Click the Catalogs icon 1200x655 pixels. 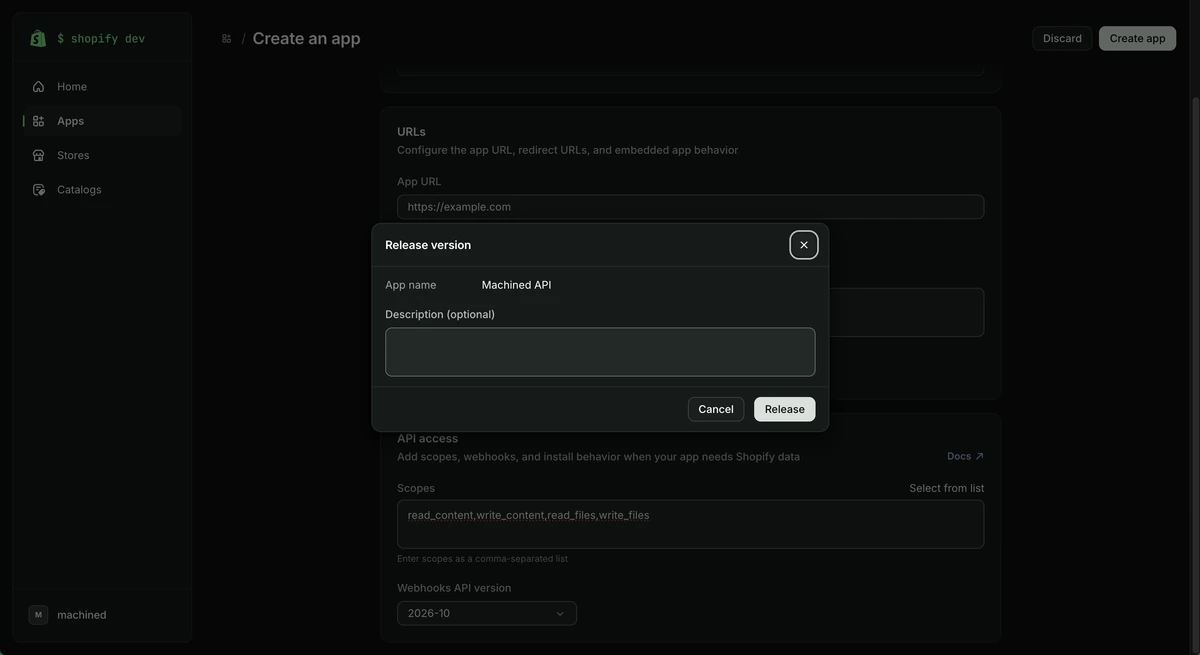coord(38,190)
